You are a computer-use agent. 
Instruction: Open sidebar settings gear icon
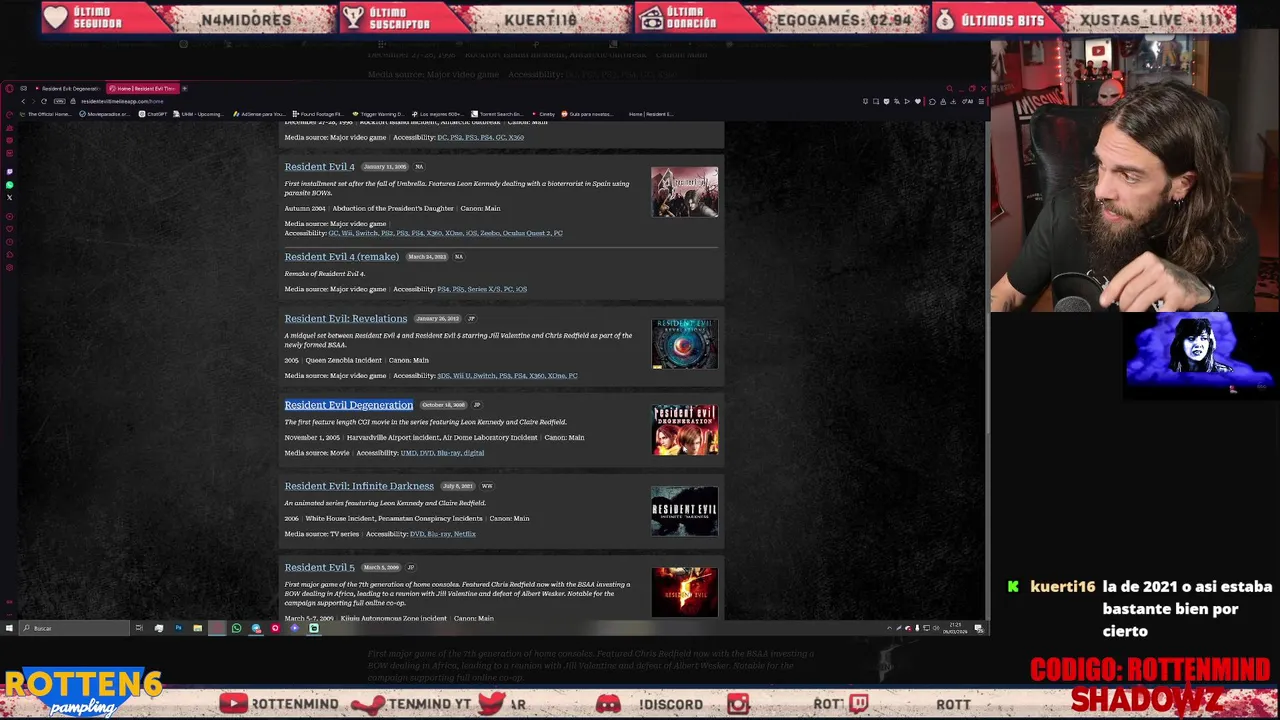10,267
